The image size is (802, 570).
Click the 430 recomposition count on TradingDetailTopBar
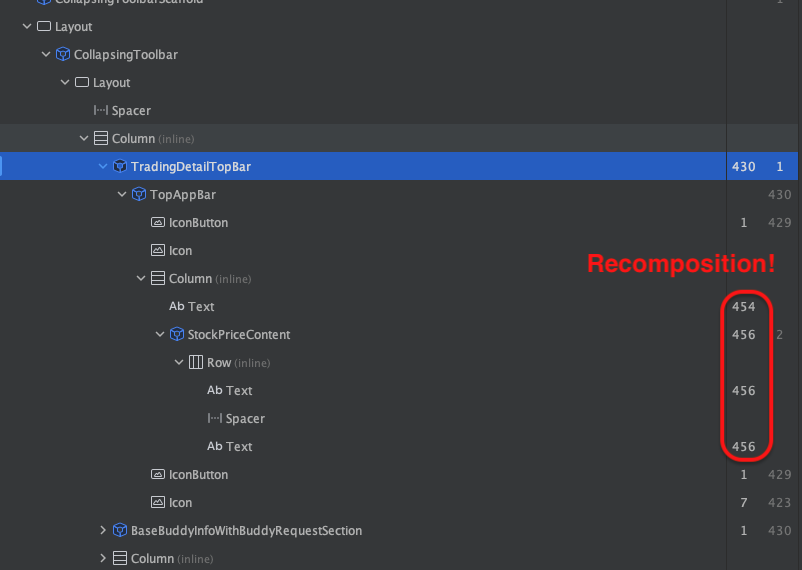743,167
